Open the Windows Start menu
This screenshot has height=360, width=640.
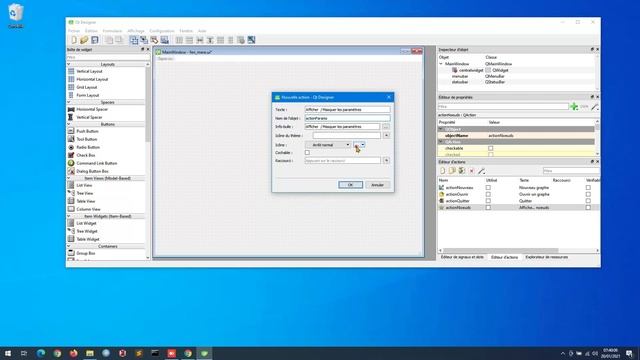(8, 353)
